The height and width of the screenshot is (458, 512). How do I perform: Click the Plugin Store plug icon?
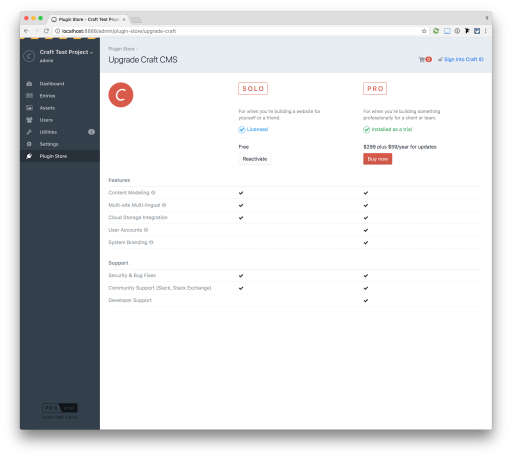pyautogui.click(x=29, y=156)
